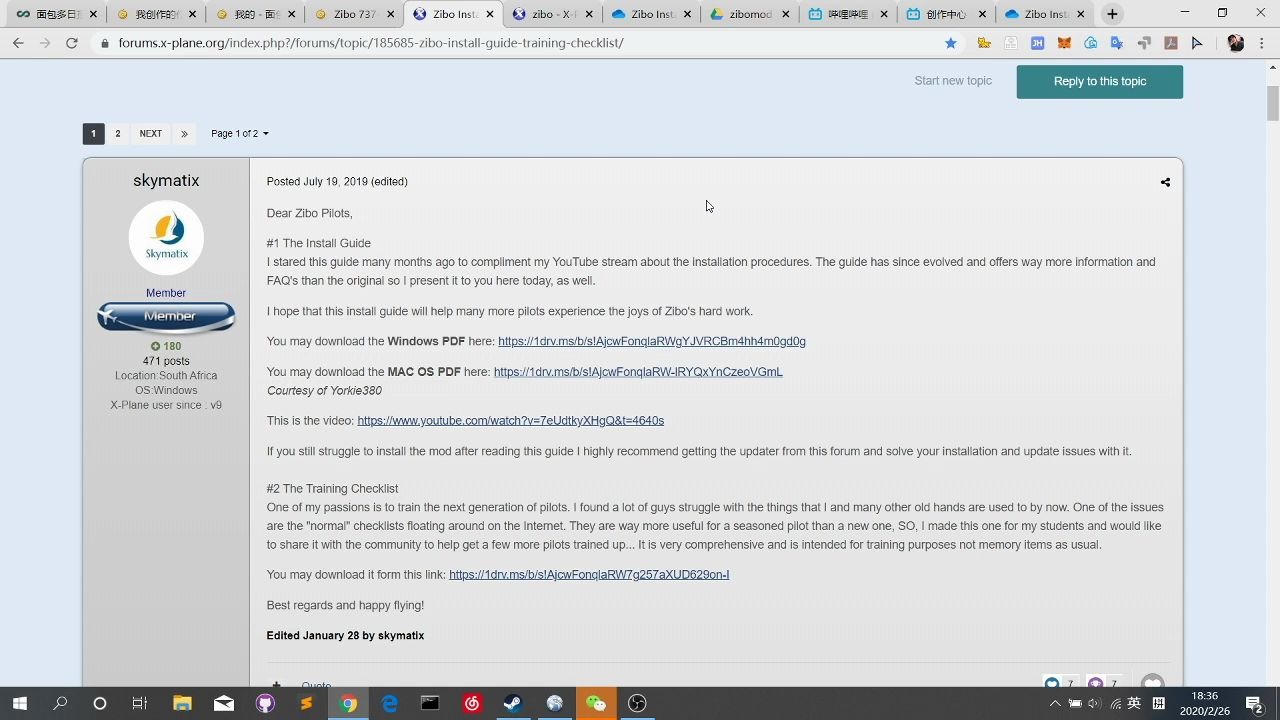Open the MAC OS PDF OneDrive link
Screen dimensions: 1280x720
(x=638, y=372)
